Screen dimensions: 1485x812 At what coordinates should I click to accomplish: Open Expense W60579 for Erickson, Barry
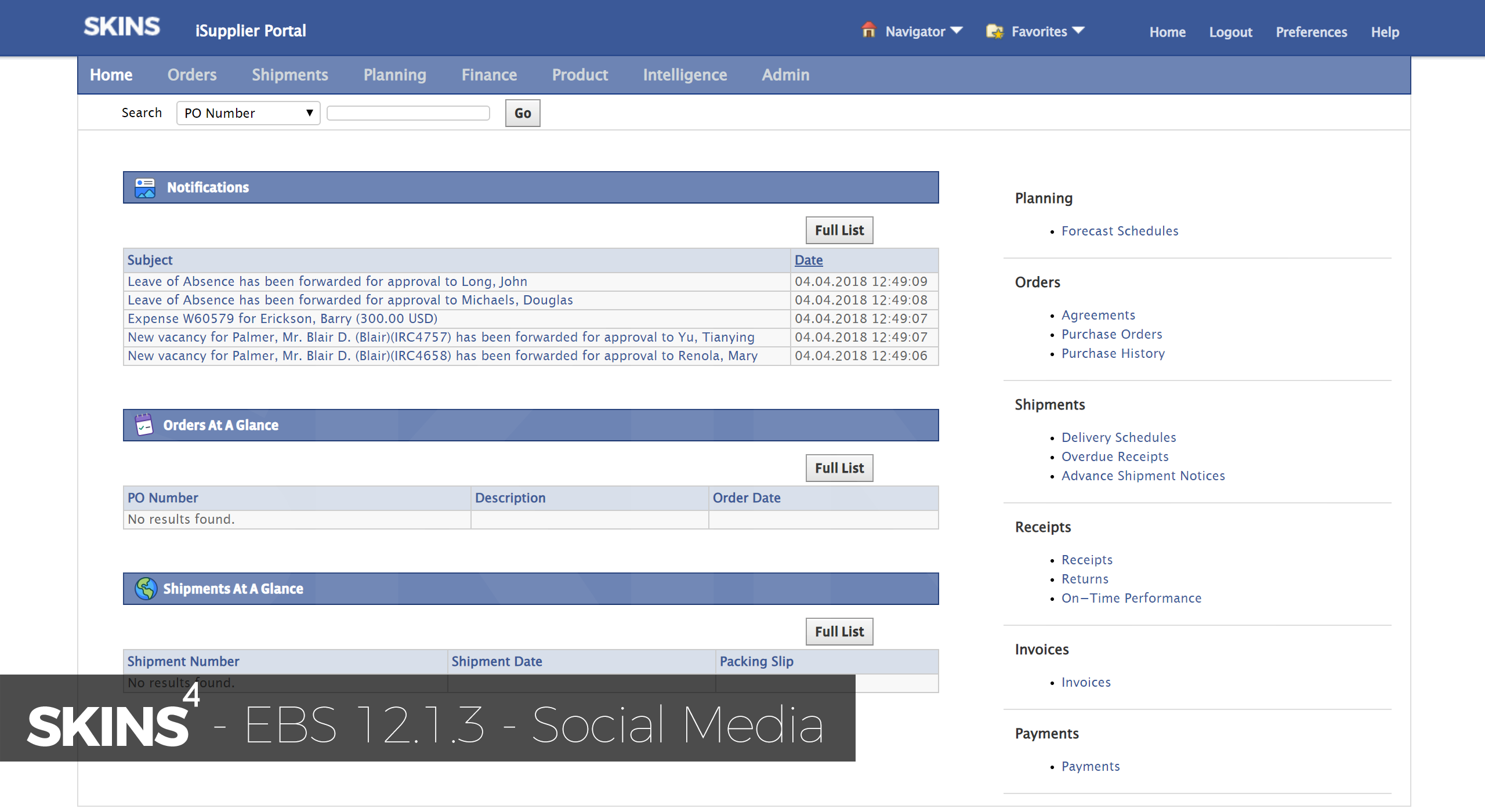[282, 318]
